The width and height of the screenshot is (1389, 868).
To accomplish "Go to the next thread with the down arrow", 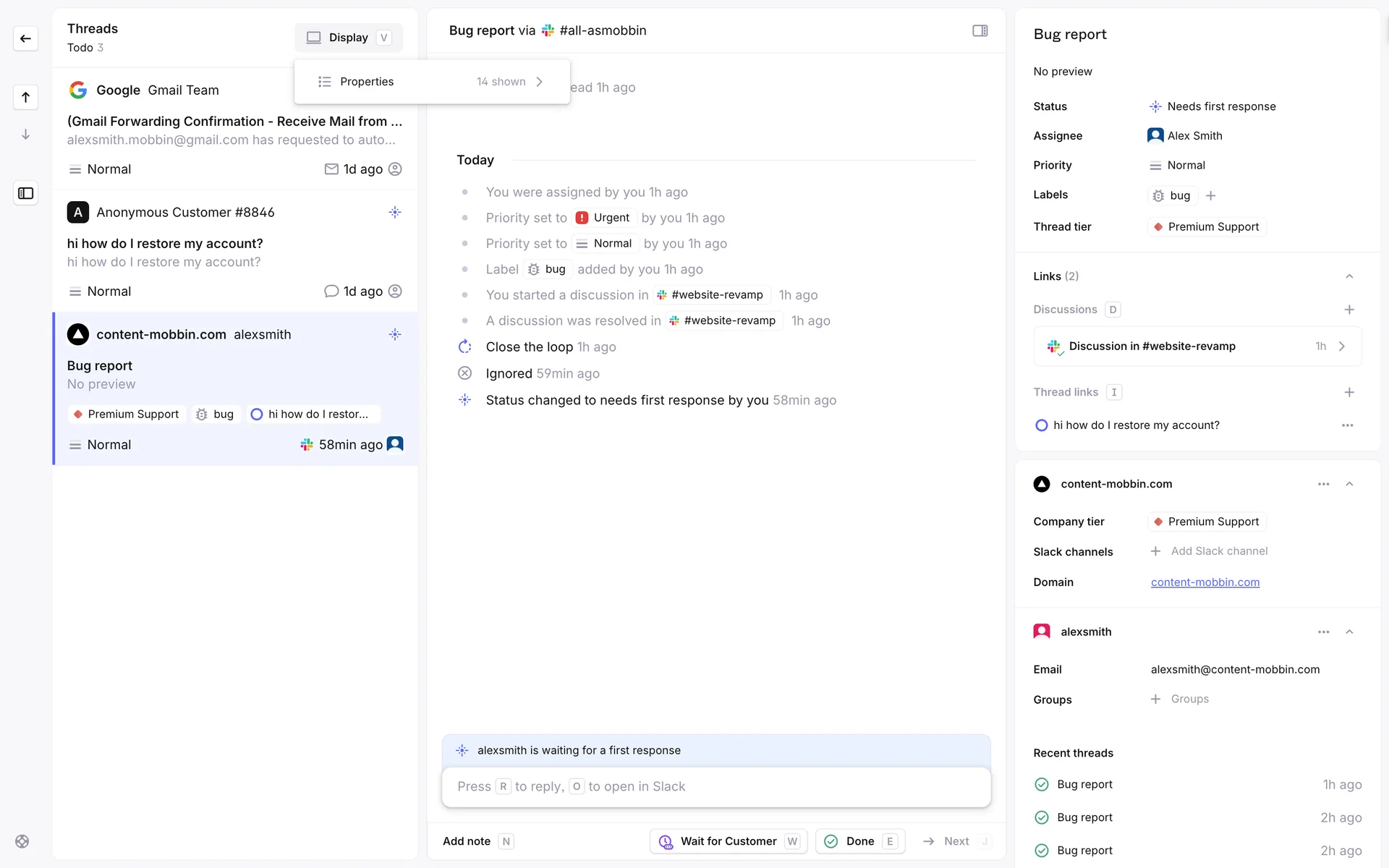I will pyautogui.click(x=26, y=135).
